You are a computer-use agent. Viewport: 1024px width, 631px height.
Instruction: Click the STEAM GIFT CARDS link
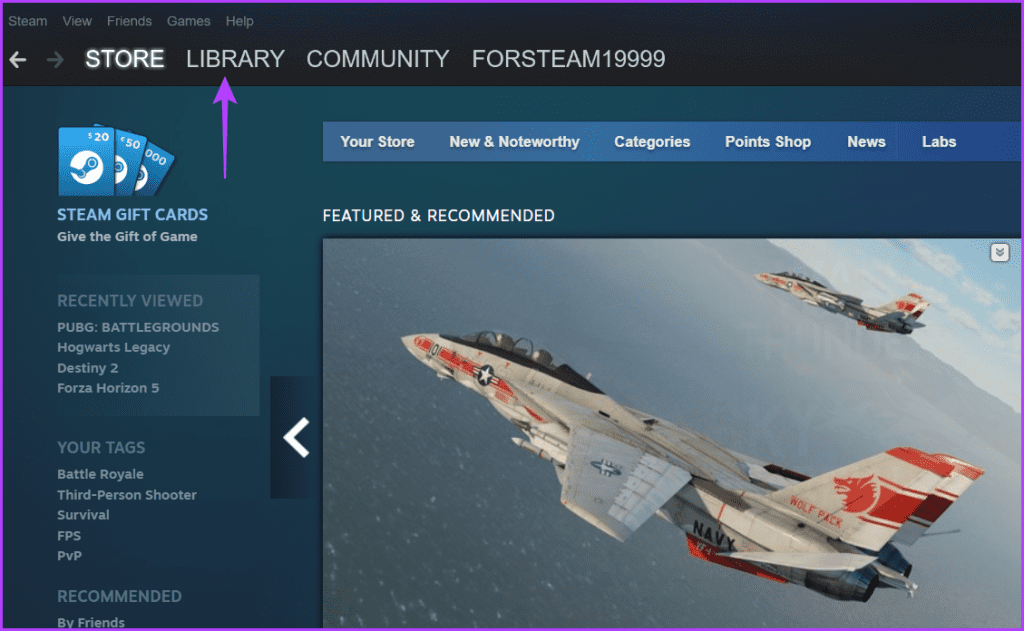pos(133,215)
